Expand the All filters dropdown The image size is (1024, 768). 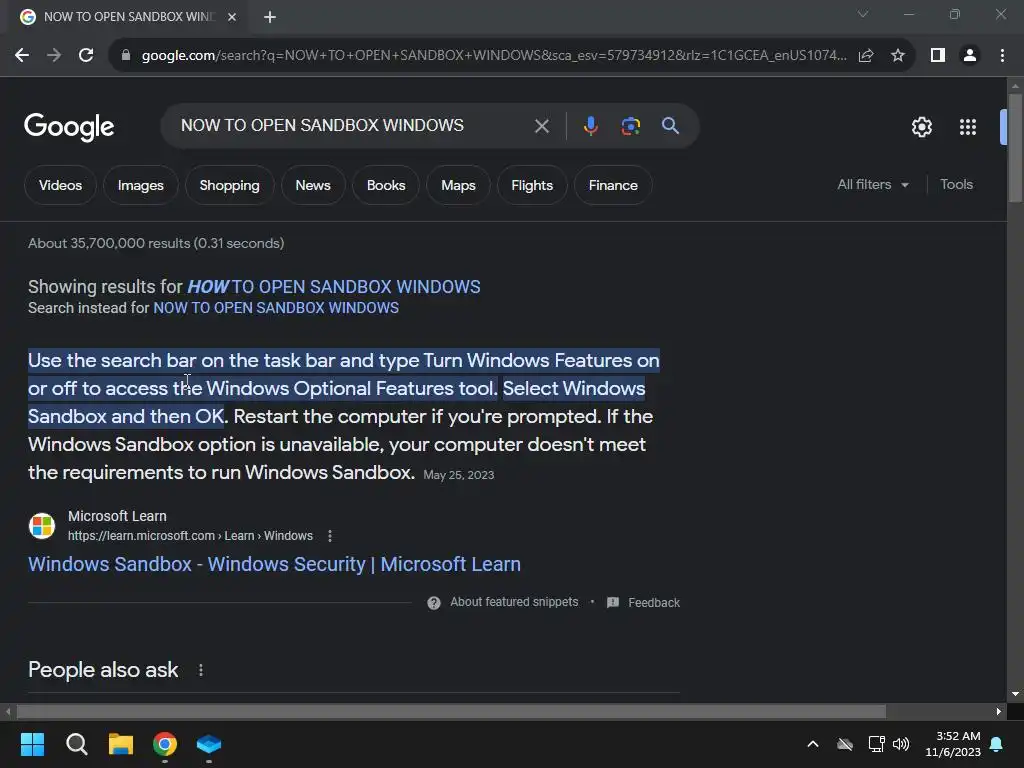(x=873, y=185)
